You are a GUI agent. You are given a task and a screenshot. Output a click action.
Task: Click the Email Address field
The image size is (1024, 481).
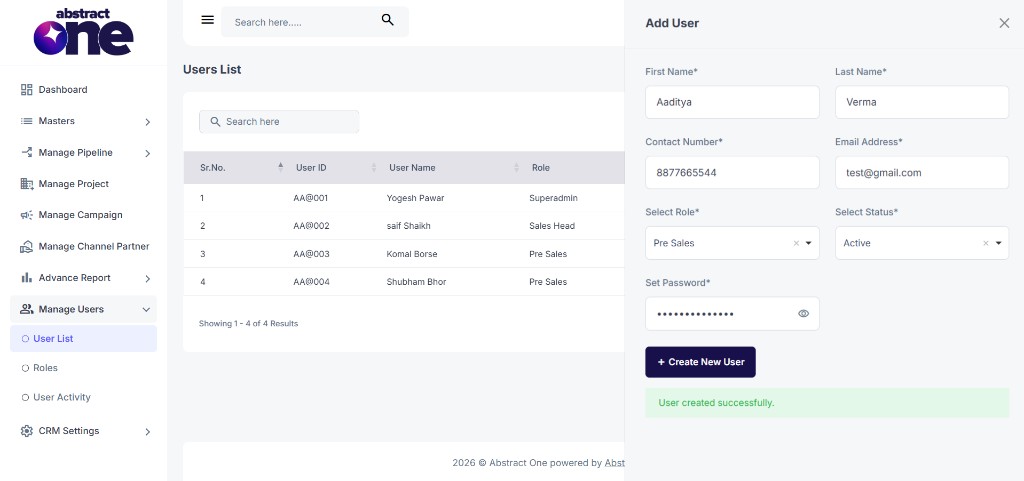922,172
